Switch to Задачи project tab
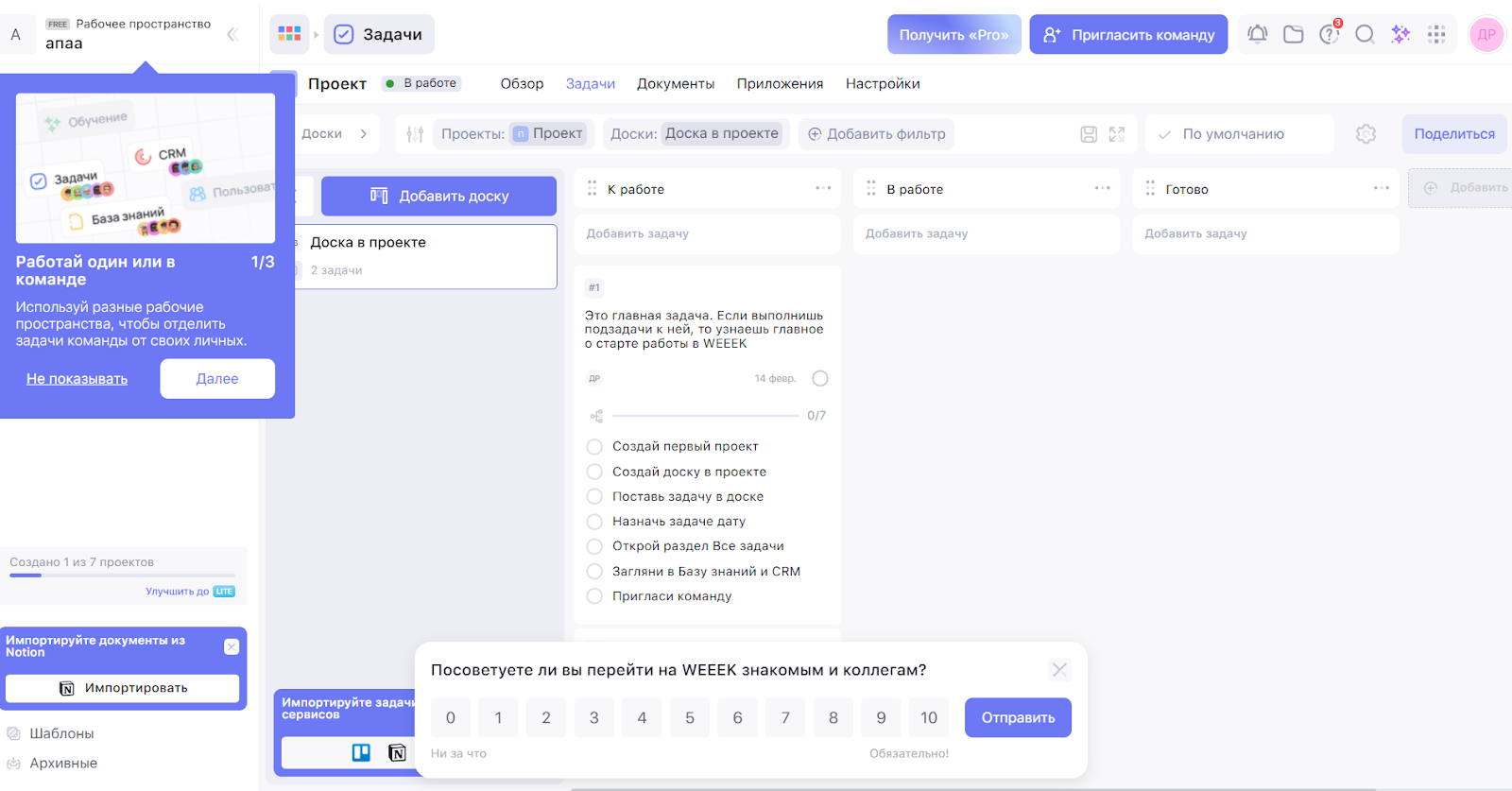The image size is (1512, 791). coord(591,84)
